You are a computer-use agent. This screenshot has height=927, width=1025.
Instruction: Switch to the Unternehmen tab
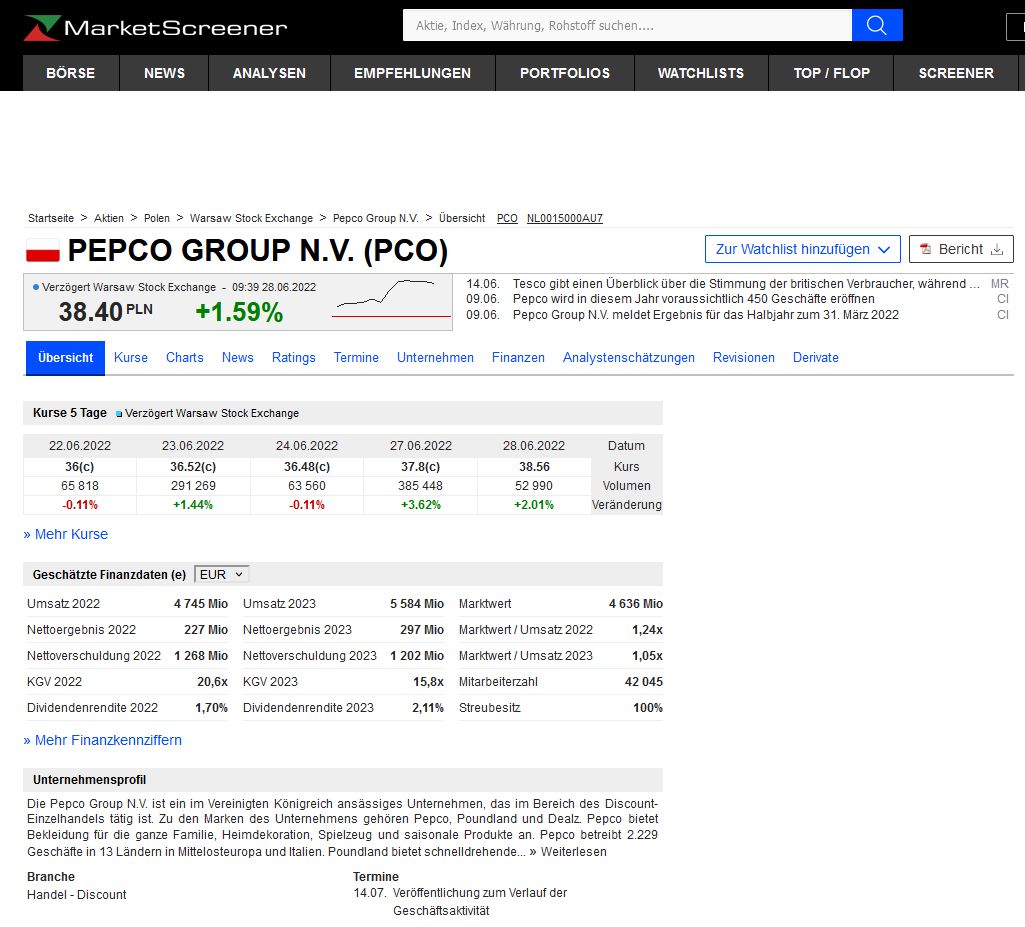(x=435, y=358)
